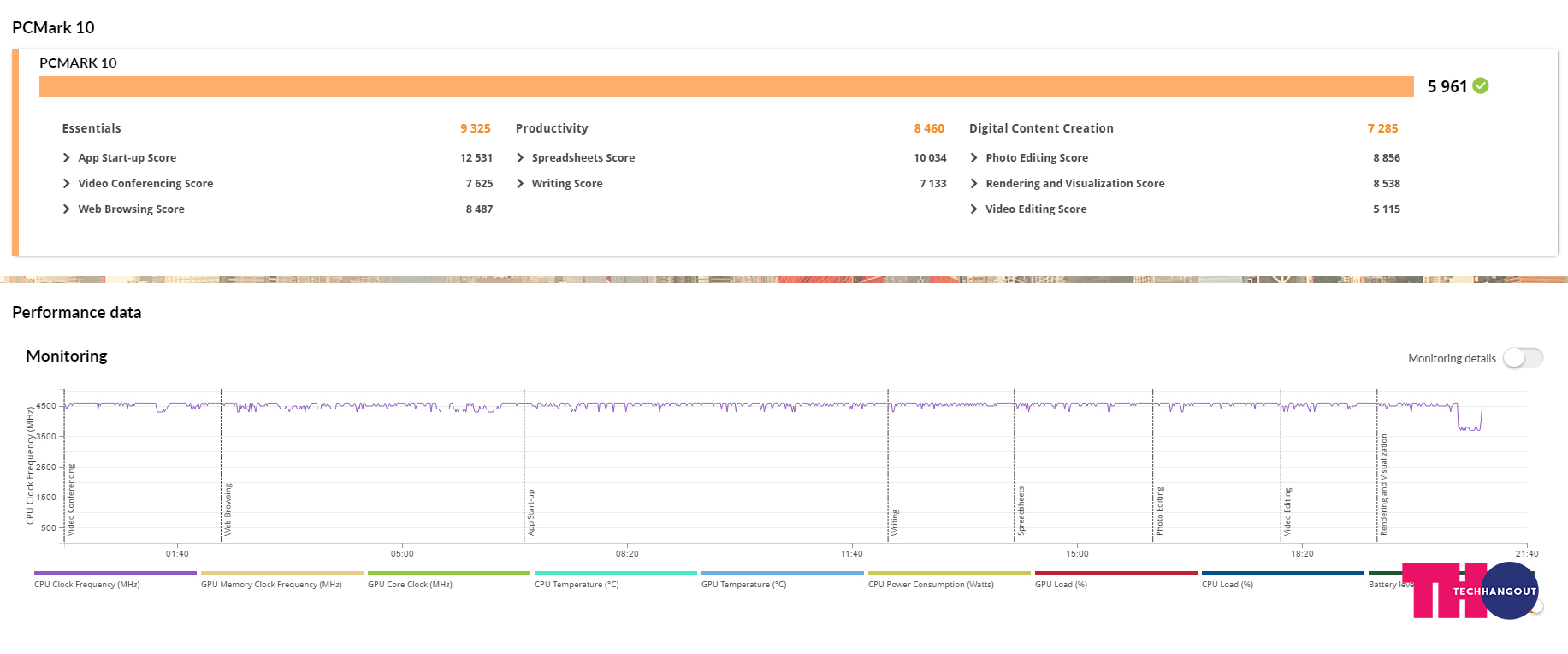
Task: Expand the Rendering and Visualization Score row
Action: [973, 184]
